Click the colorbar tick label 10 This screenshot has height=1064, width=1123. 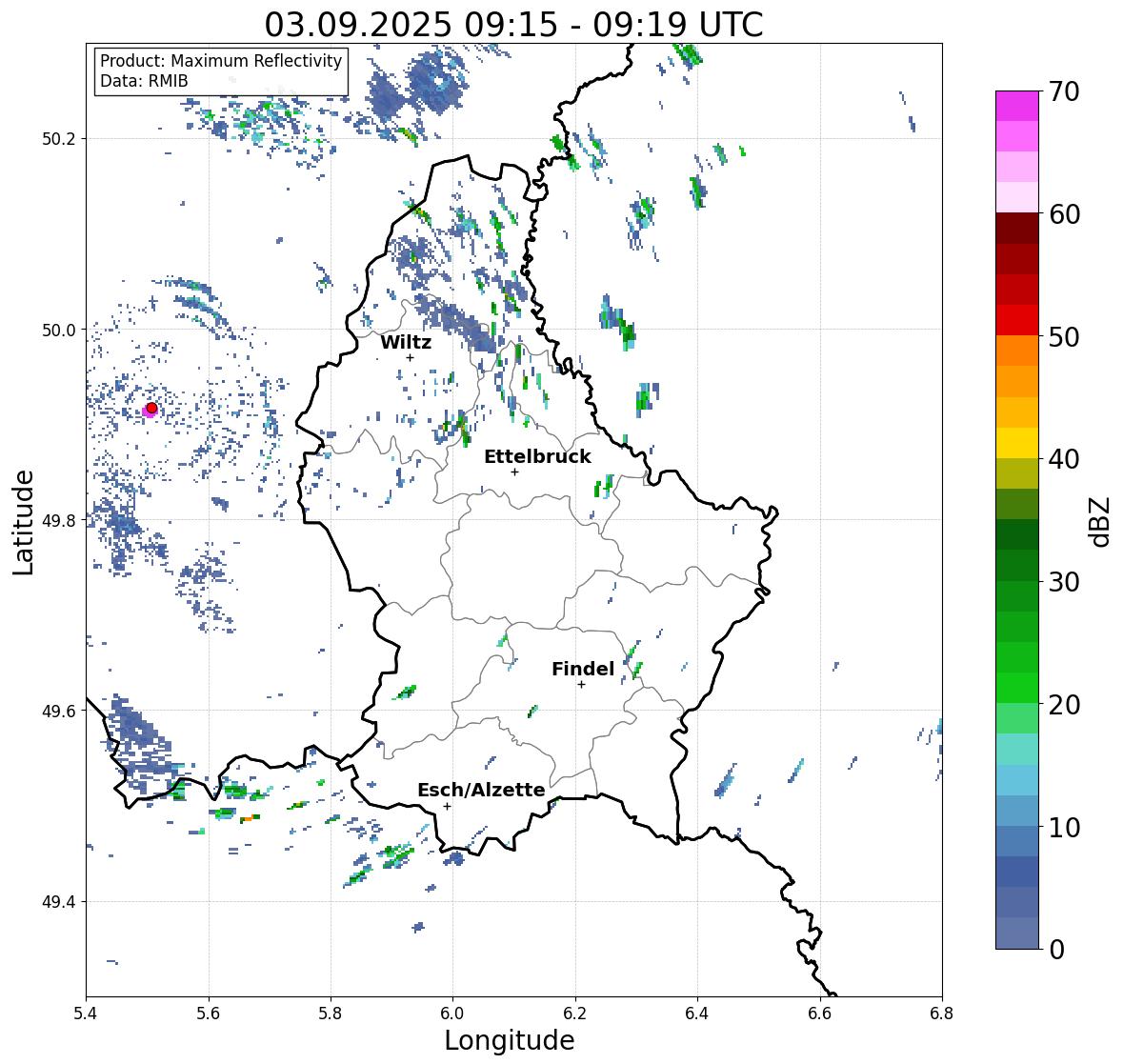[x=1064, y=827]
